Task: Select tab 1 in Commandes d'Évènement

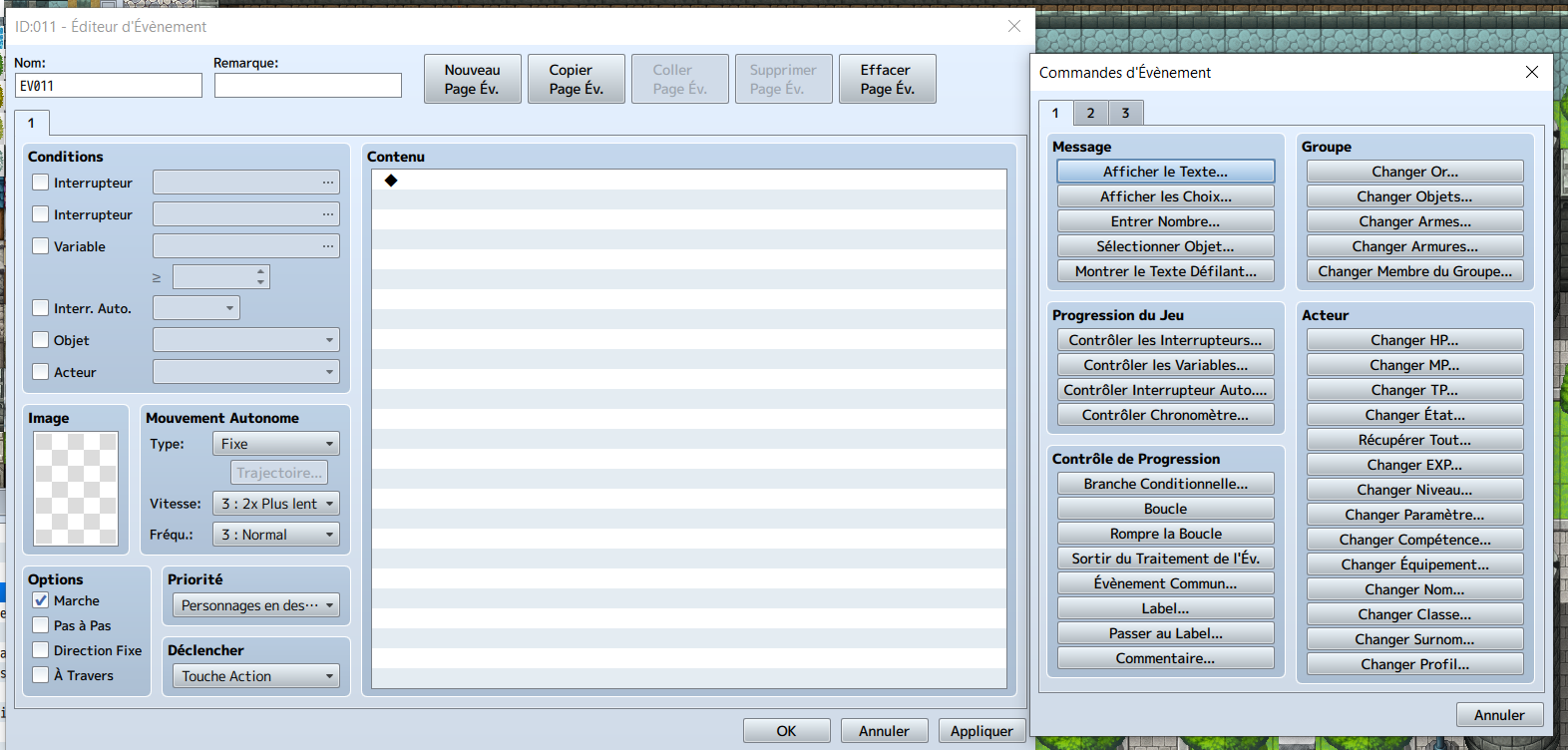Action: click(1055, 113)
